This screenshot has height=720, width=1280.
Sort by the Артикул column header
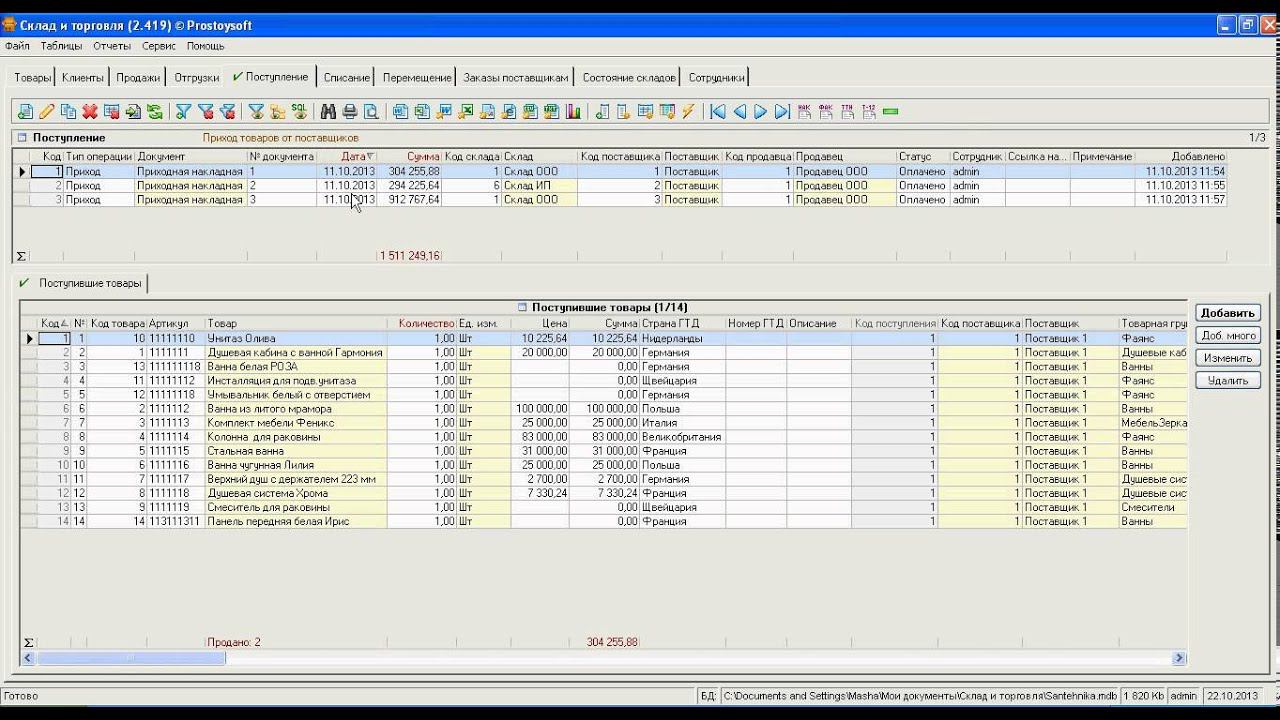pos(176,323)
